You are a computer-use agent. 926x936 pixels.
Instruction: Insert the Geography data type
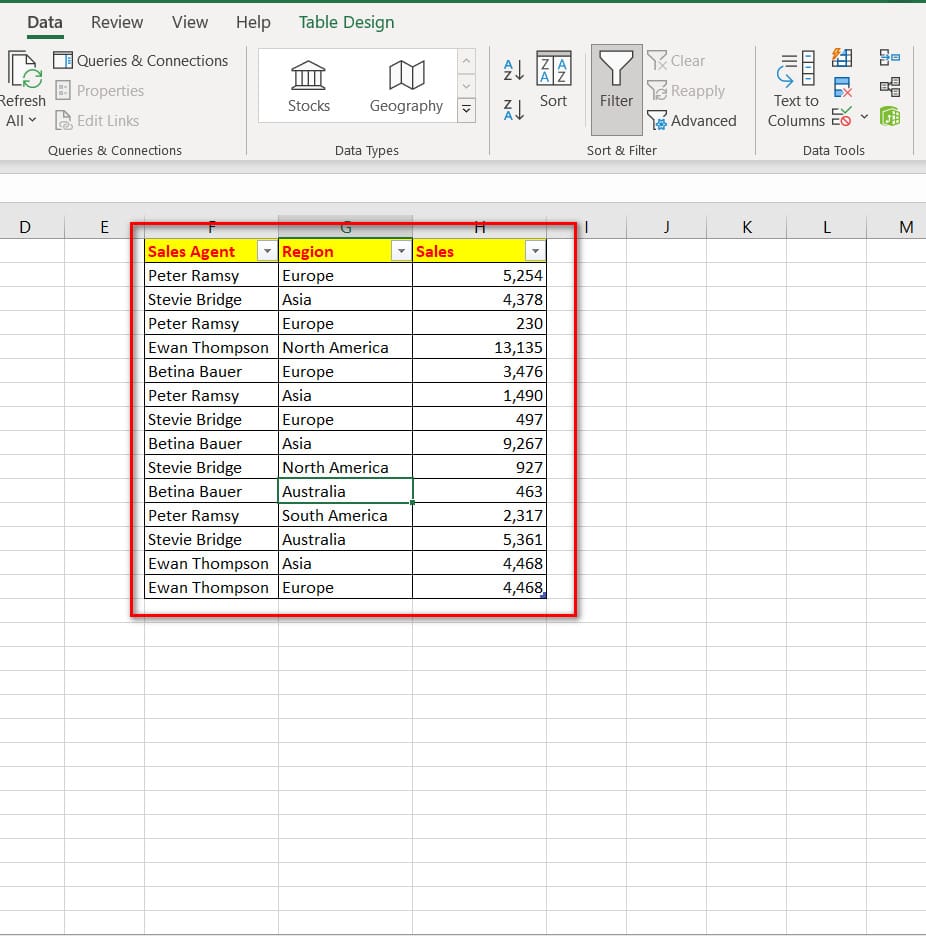[406, 86]
